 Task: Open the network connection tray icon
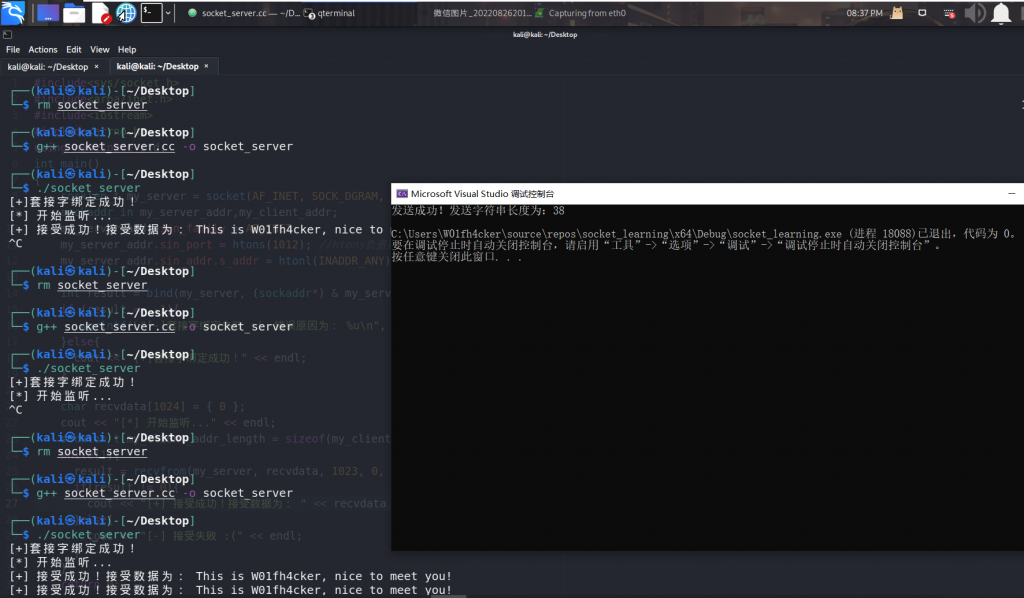pyautogui.click(x=922, y=13)
